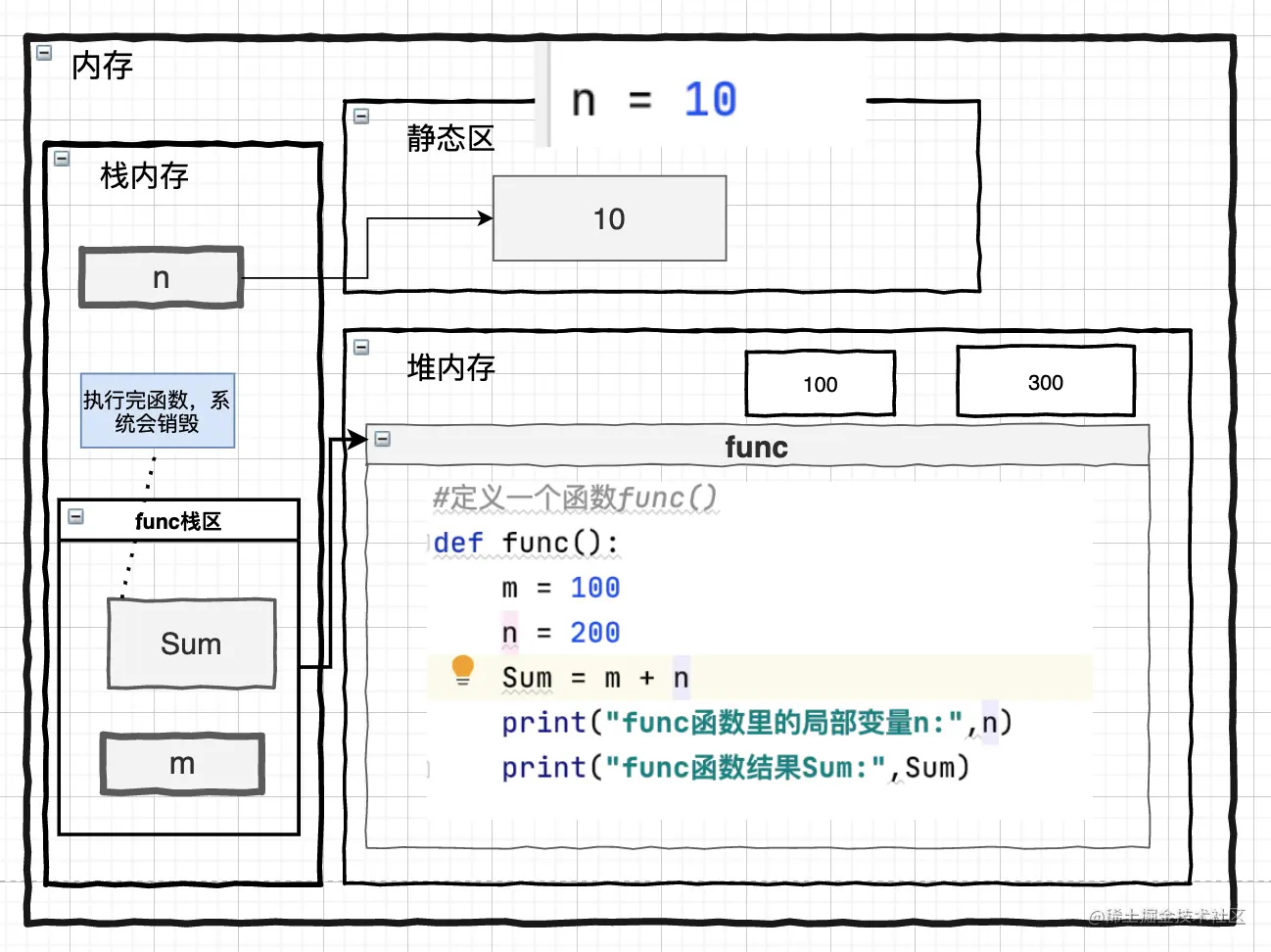Click the line def func():
Image resolution: width=1271 pixels, height=952 pixels.
[526, 543]
